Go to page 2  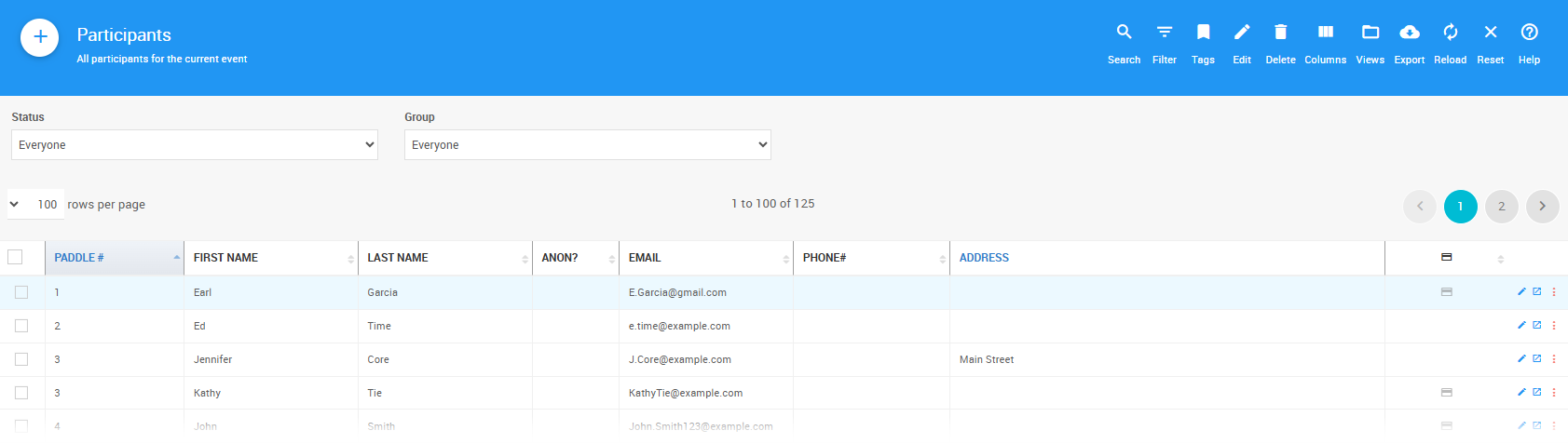click(1501, 207)
